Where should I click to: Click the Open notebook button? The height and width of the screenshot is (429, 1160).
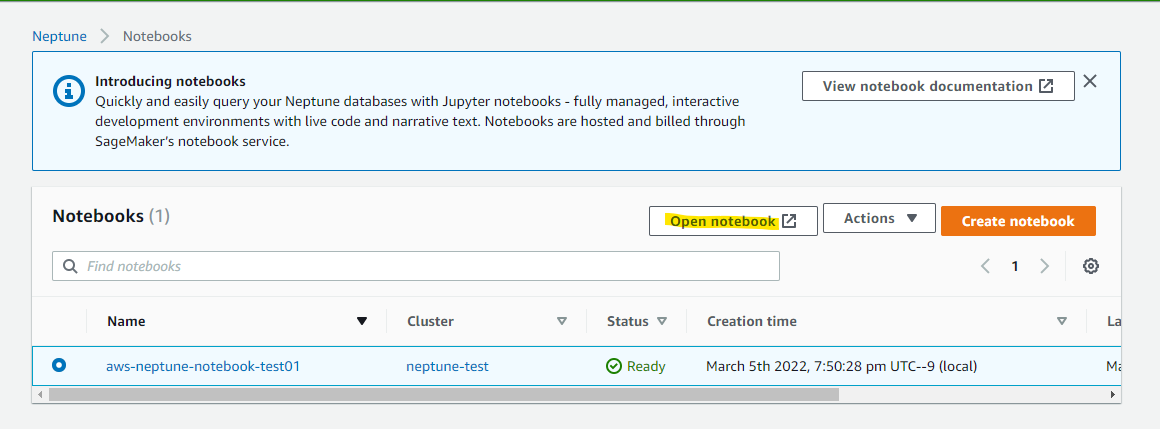(733, 221)
